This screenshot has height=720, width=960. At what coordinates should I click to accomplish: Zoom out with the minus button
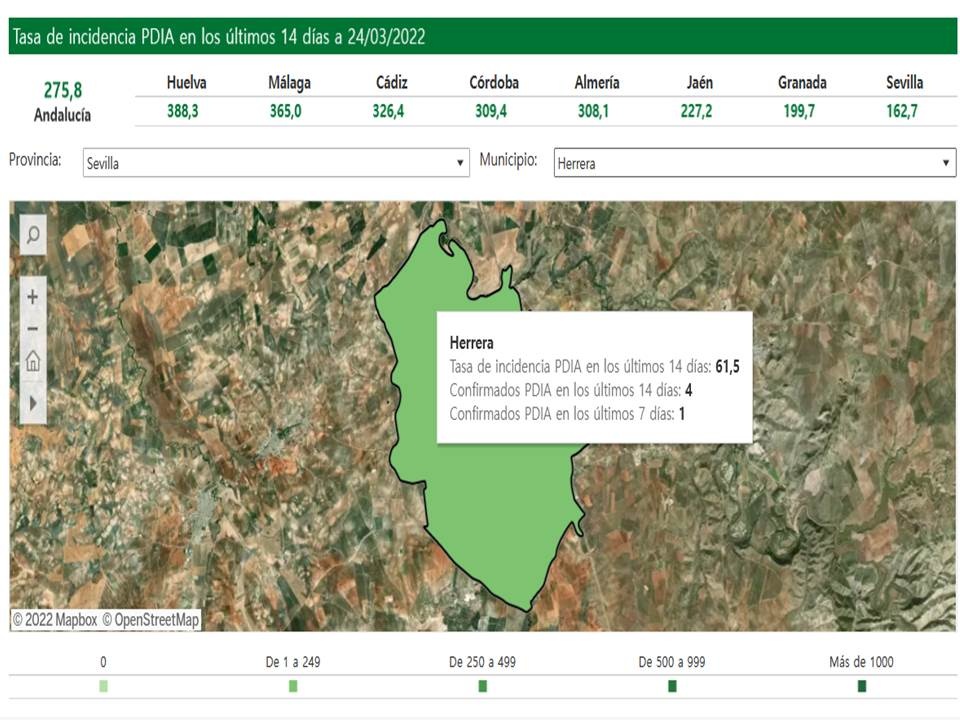pyautogui.click(x=33, y=329)
